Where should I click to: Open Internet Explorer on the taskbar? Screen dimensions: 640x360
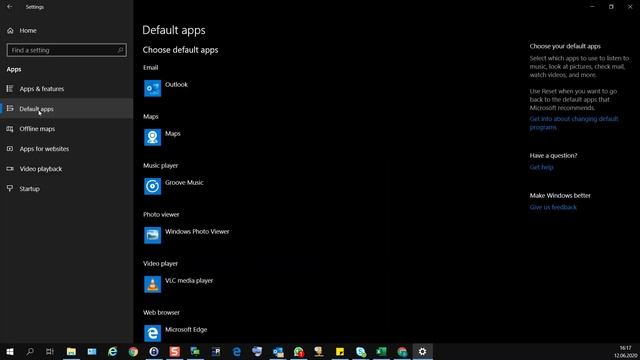coord(113,351)
